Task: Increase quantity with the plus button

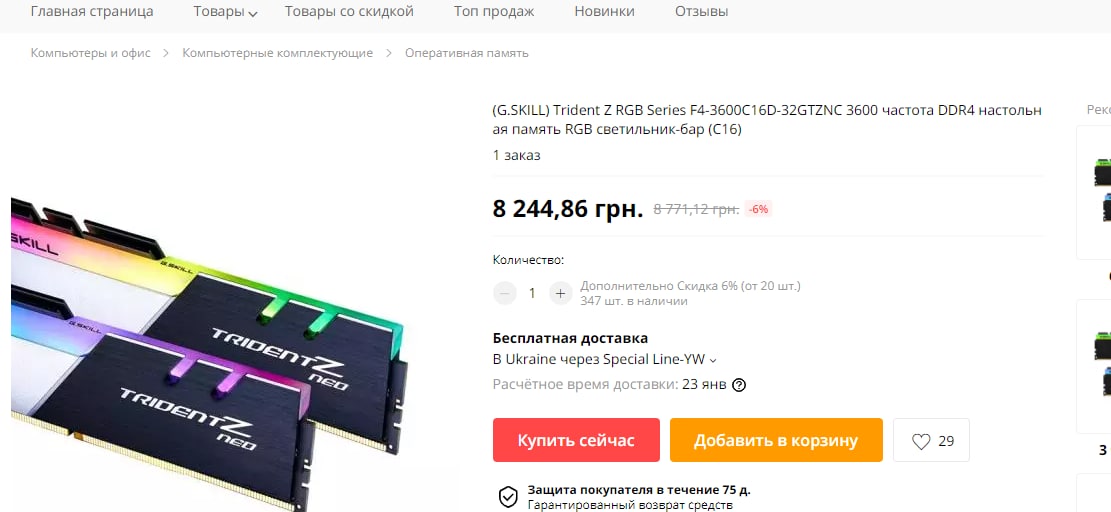Action: [560, 292]
